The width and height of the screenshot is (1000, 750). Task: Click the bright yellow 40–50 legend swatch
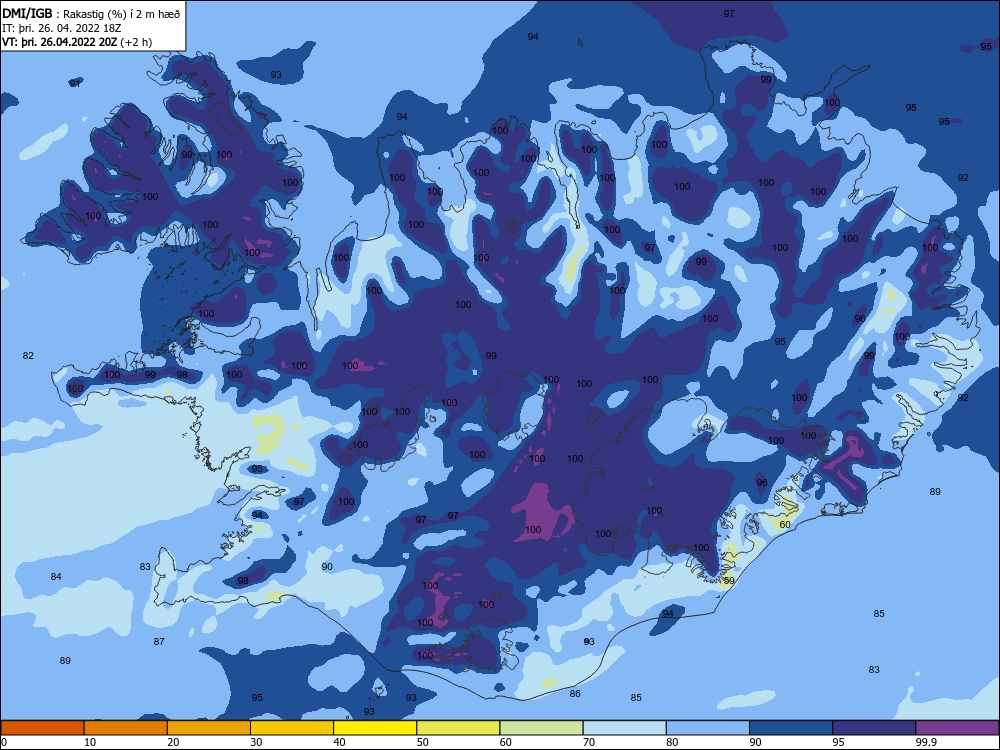tap(375, 728)
